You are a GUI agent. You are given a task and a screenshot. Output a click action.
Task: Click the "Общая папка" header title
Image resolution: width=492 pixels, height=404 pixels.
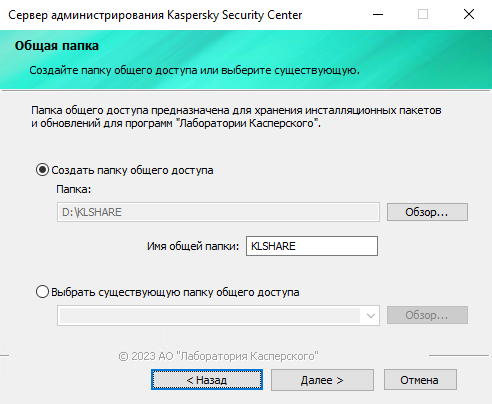pyautogui.click(x=57, y=46)
